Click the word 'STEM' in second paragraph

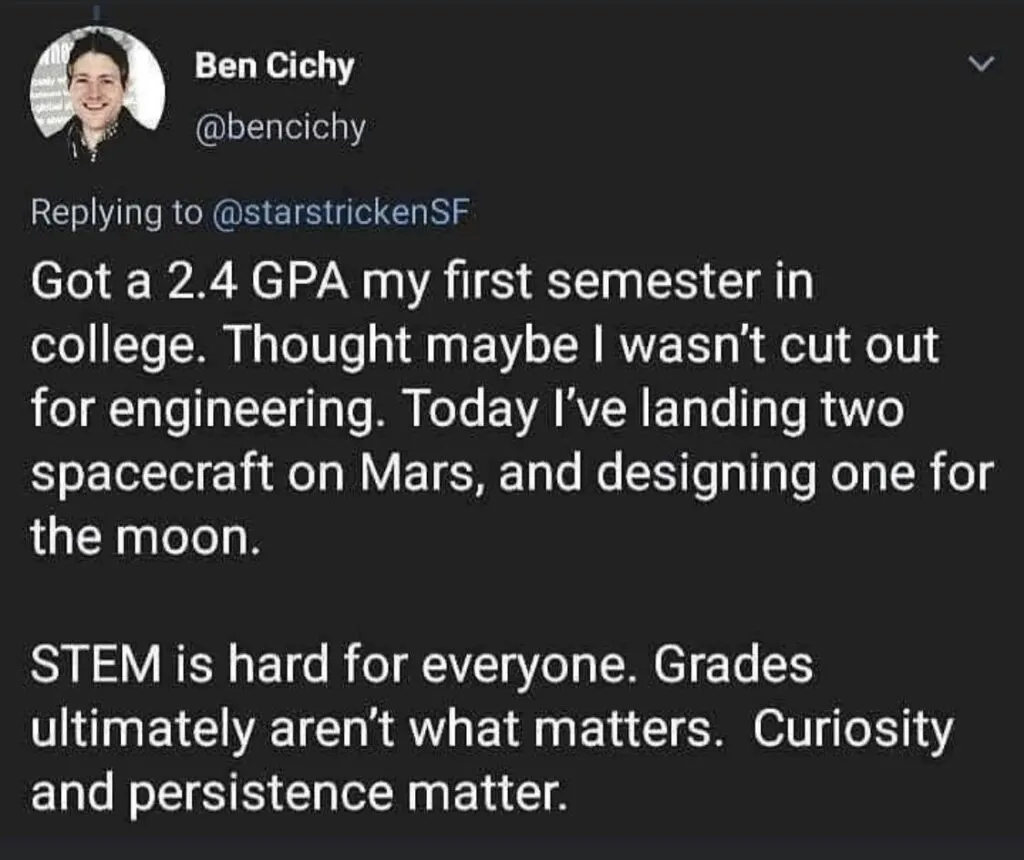(x=96, y=665)
